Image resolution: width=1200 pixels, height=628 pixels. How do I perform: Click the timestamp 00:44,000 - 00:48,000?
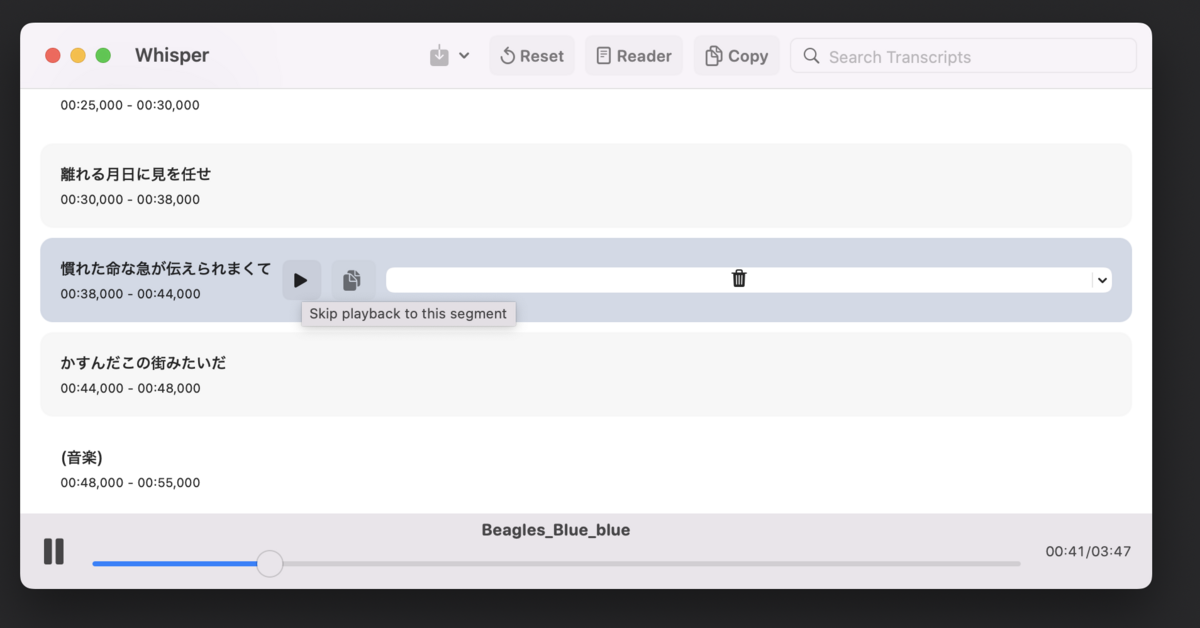tap(130, 388)
